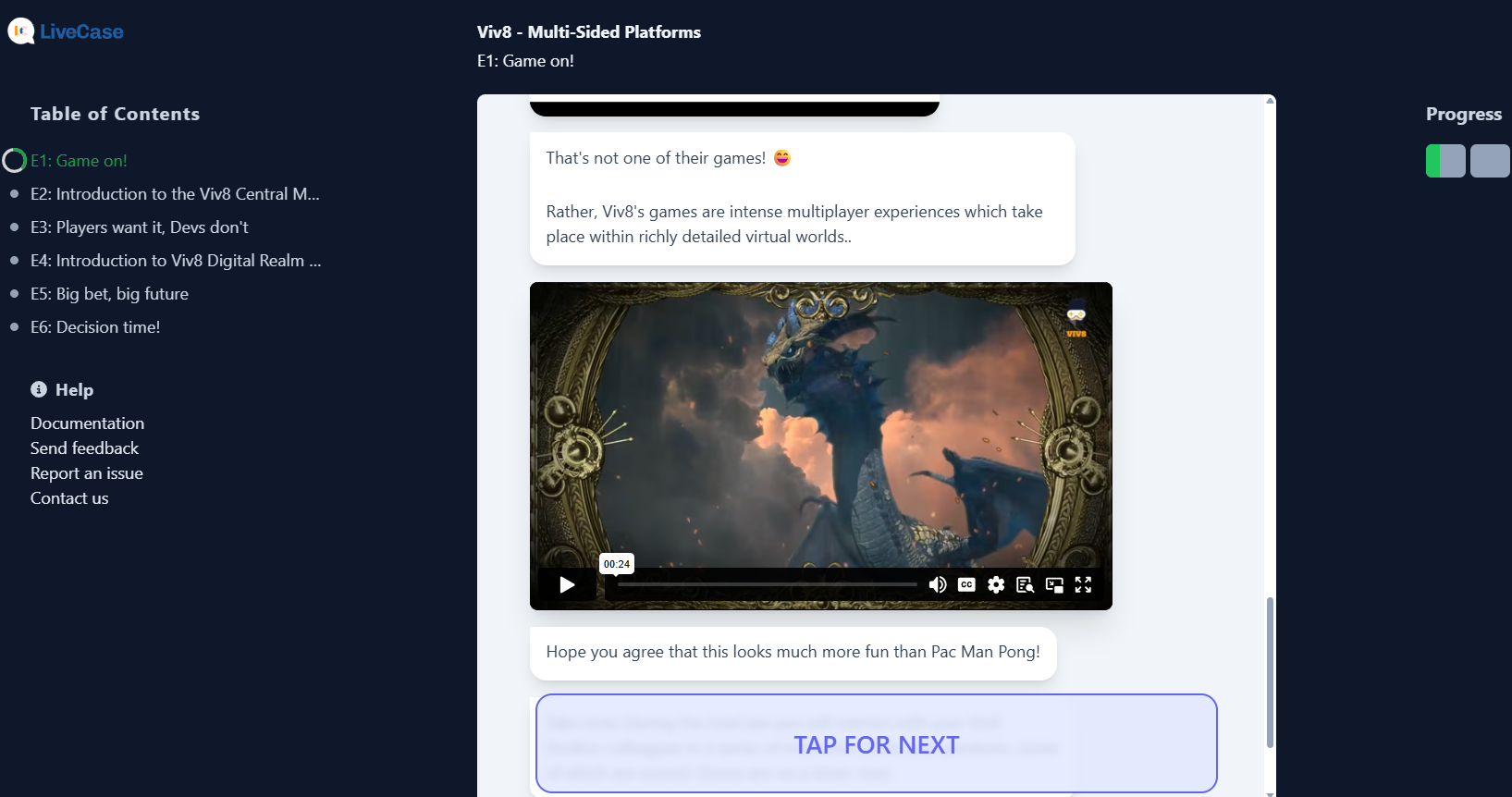Mute the video volume

click(938, 584)
